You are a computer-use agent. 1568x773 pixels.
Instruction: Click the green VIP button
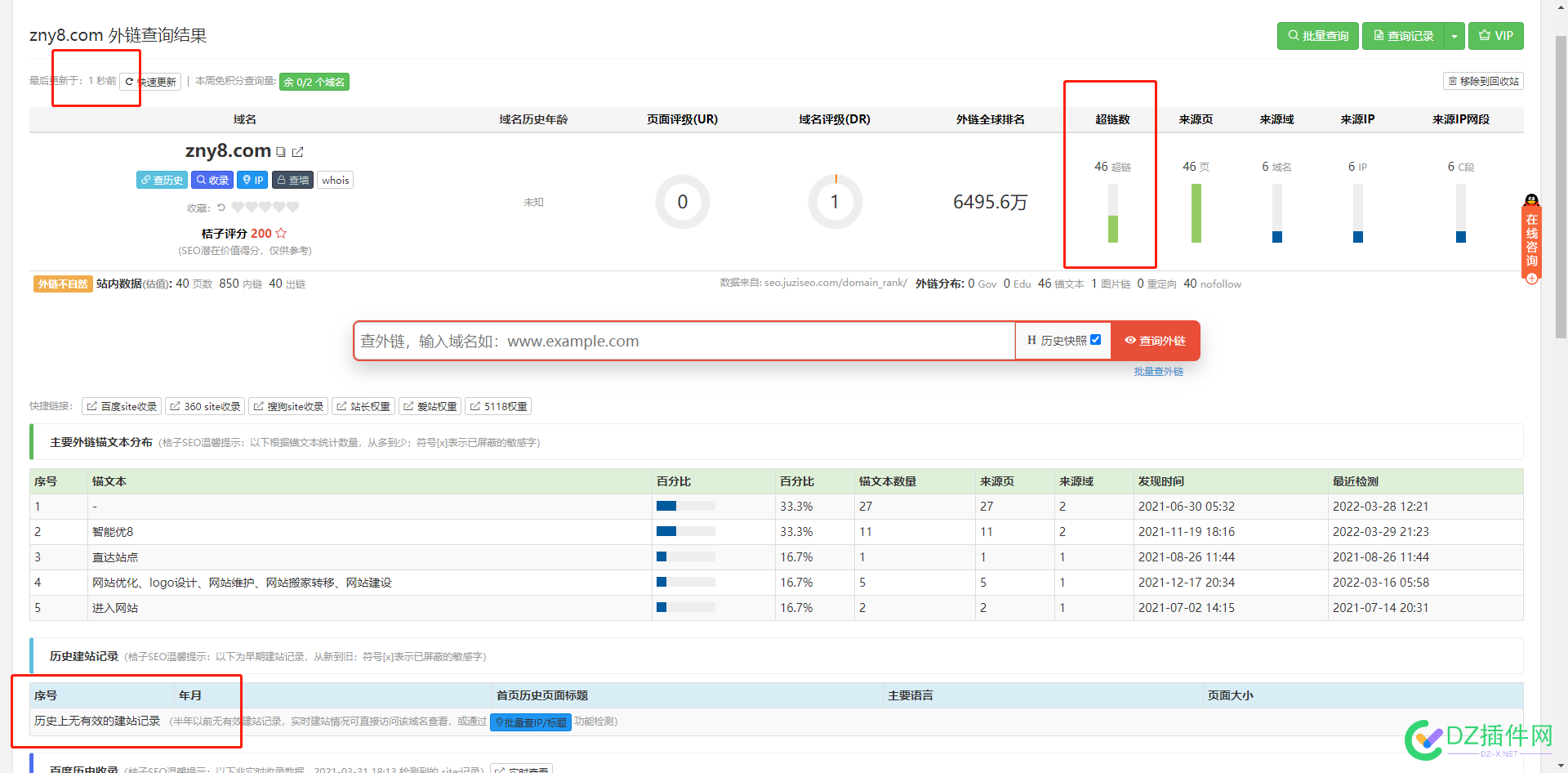(1496, 36)
